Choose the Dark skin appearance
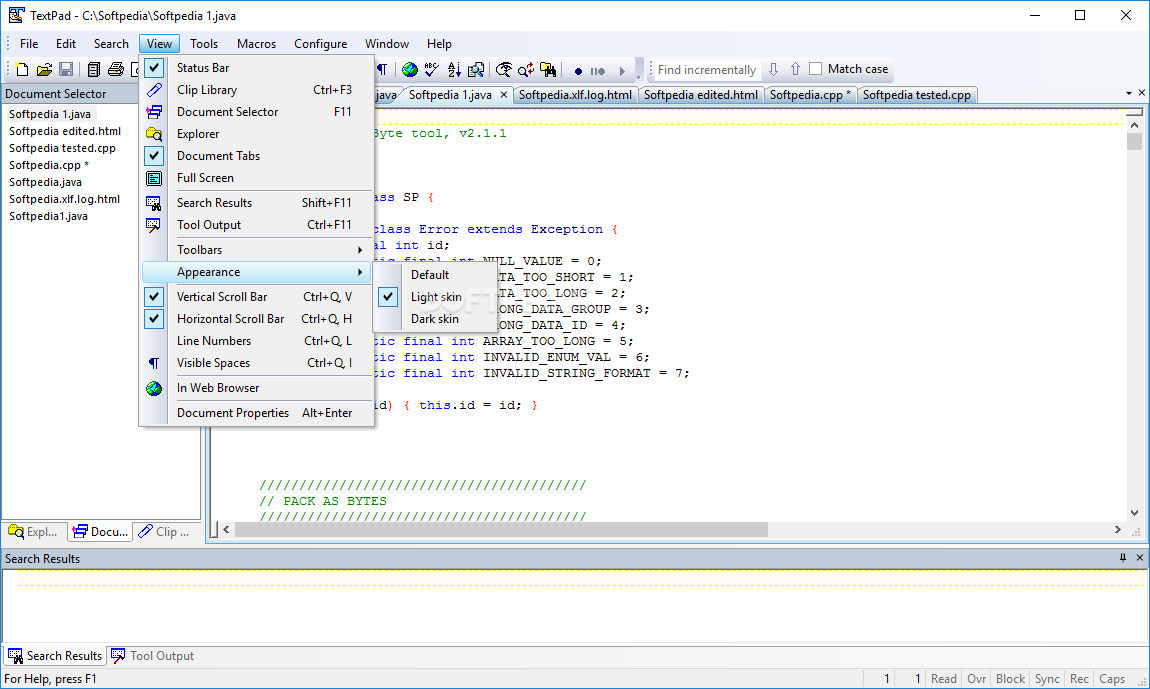Image resolution: width=1150 pixels, height=689 pixels. [x=435, y=318]
